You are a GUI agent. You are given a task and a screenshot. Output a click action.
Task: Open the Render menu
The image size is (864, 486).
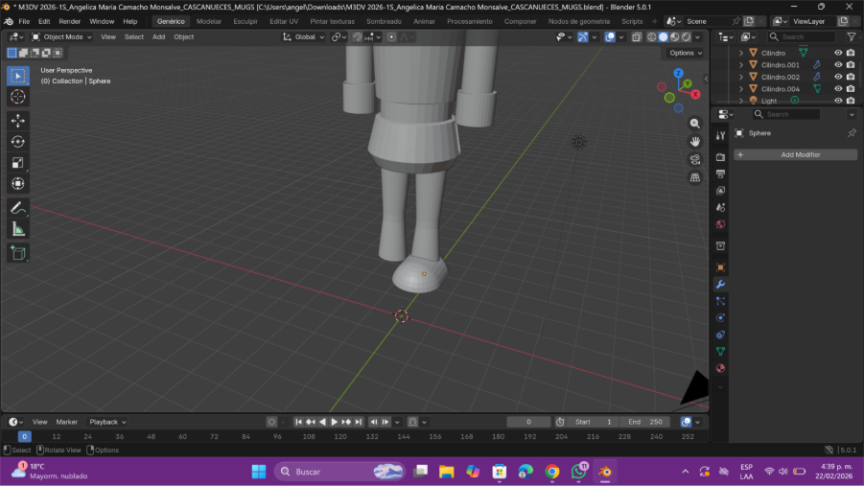70,21
